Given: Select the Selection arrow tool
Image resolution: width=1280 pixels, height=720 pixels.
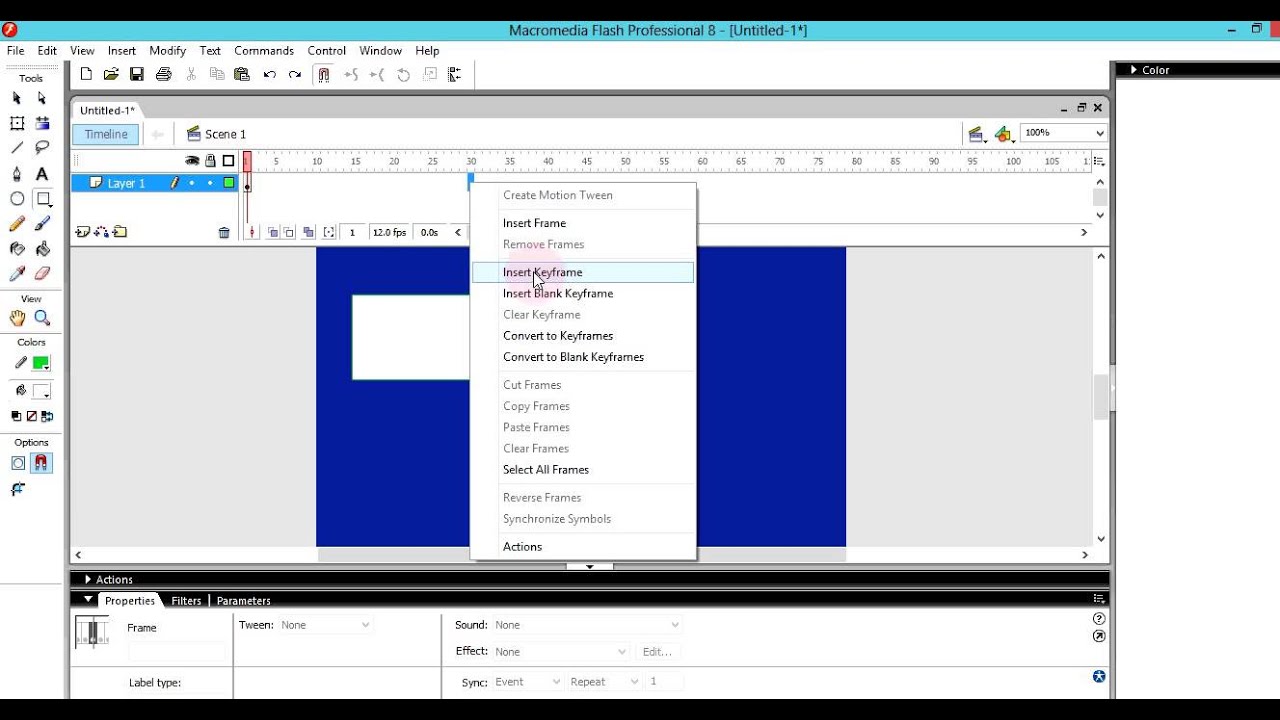Looking at the screenshot, I should click(x=17, y=98).
